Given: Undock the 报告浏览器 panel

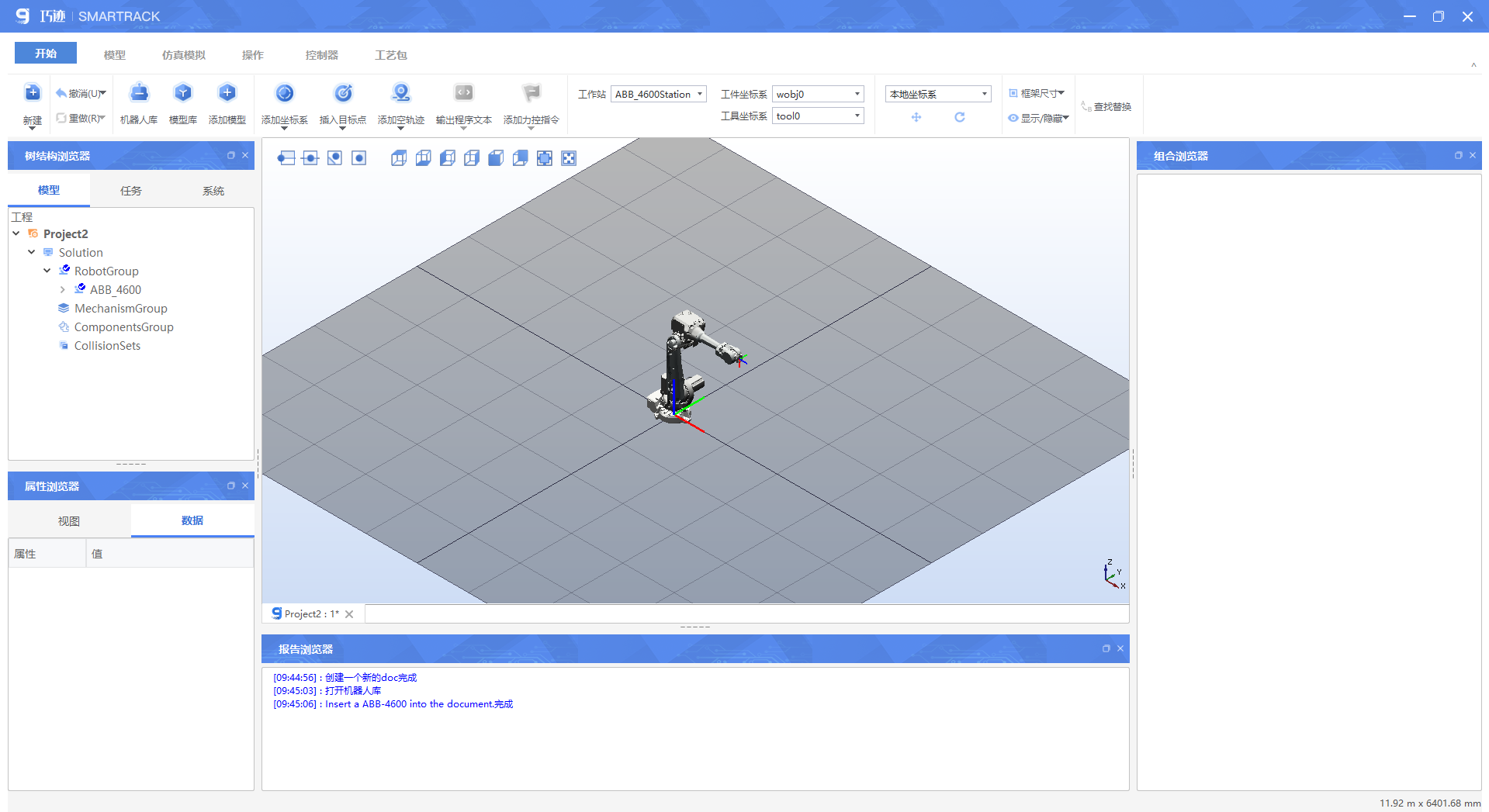Looking at the screenshot, I should pos(1106,648).
